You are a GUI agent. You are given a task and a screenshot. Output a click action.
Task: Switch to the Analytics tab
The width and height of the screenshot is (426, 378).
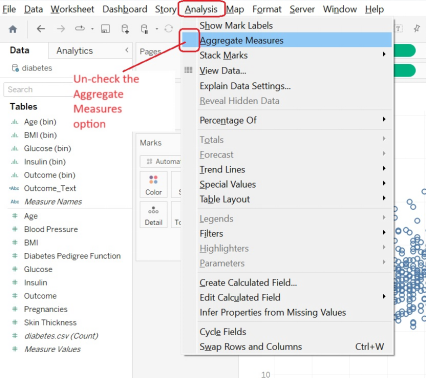point(75,51)
